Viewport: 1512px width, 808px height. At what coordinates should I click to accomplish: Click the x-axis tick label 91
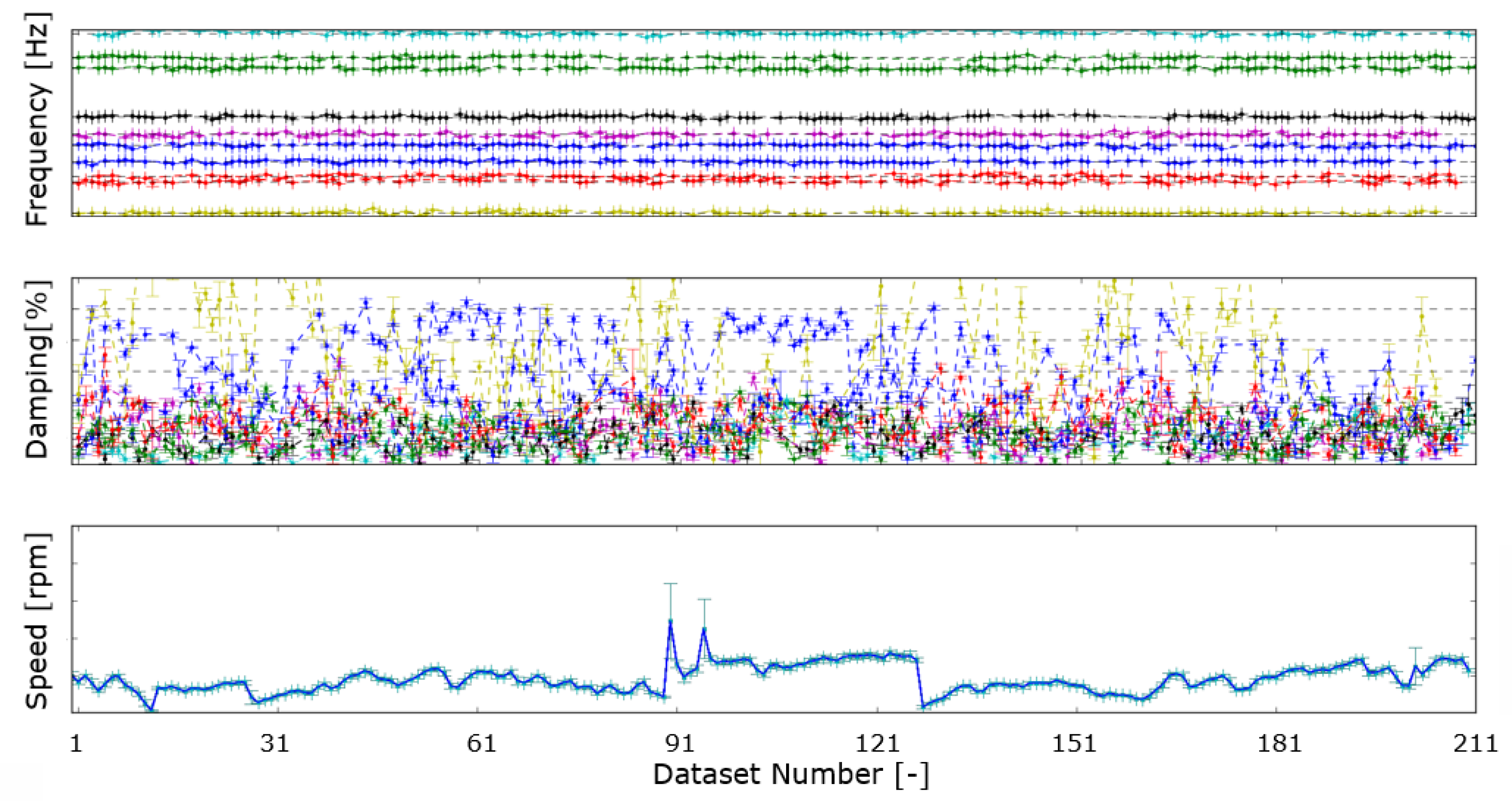tap(680, 744)
